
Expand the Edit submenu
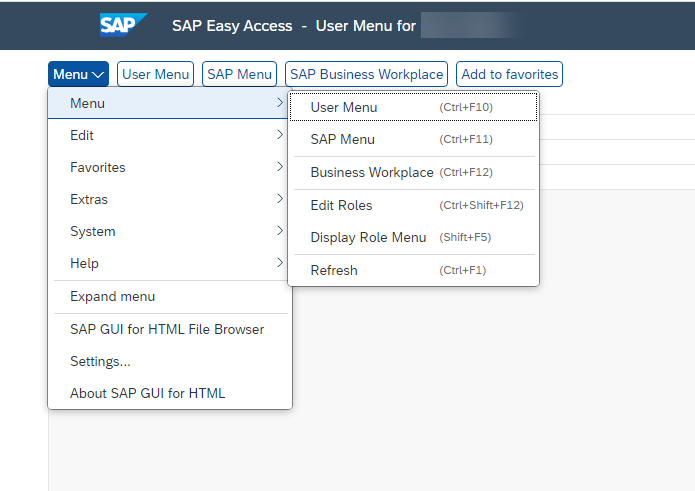click(168, 135)
